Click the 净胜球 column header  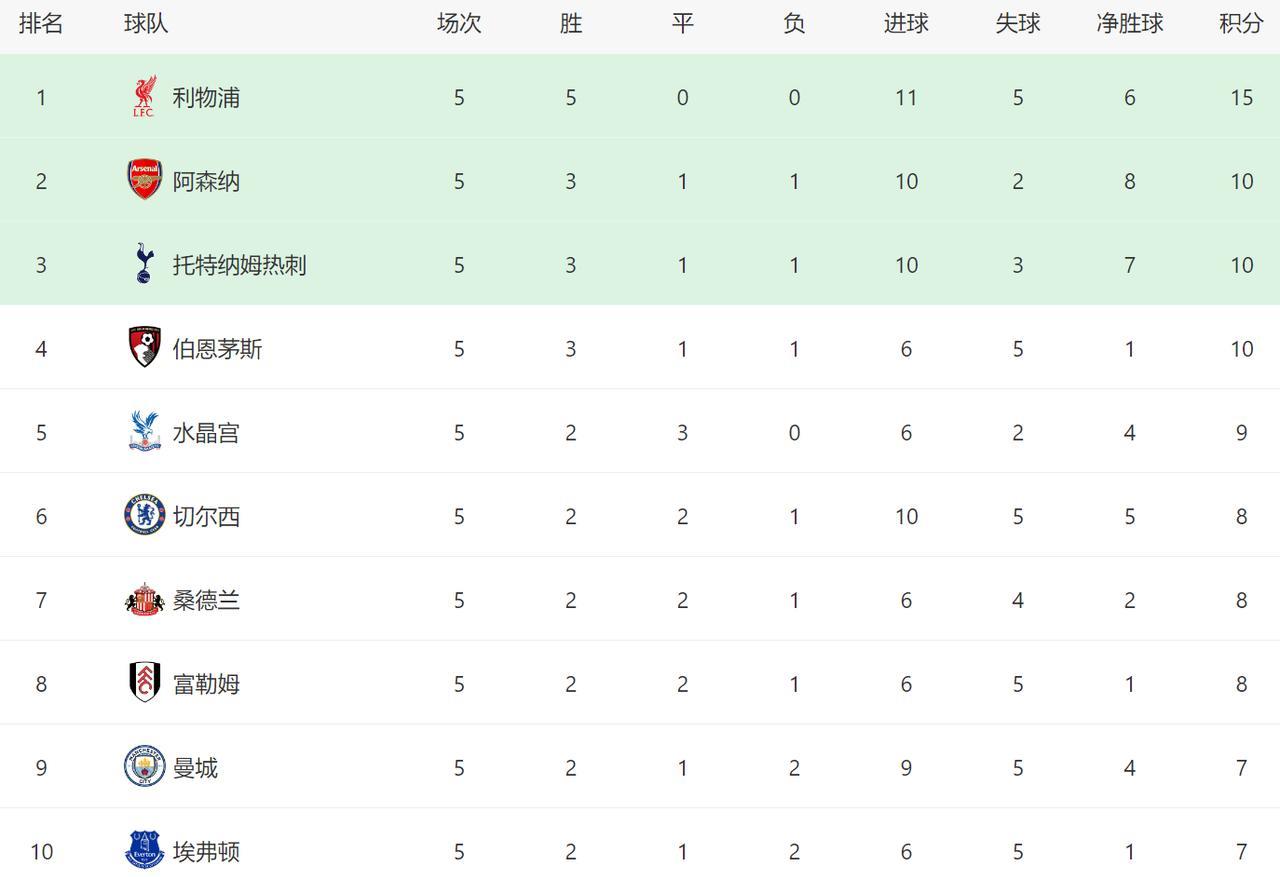coord(1129,24)
